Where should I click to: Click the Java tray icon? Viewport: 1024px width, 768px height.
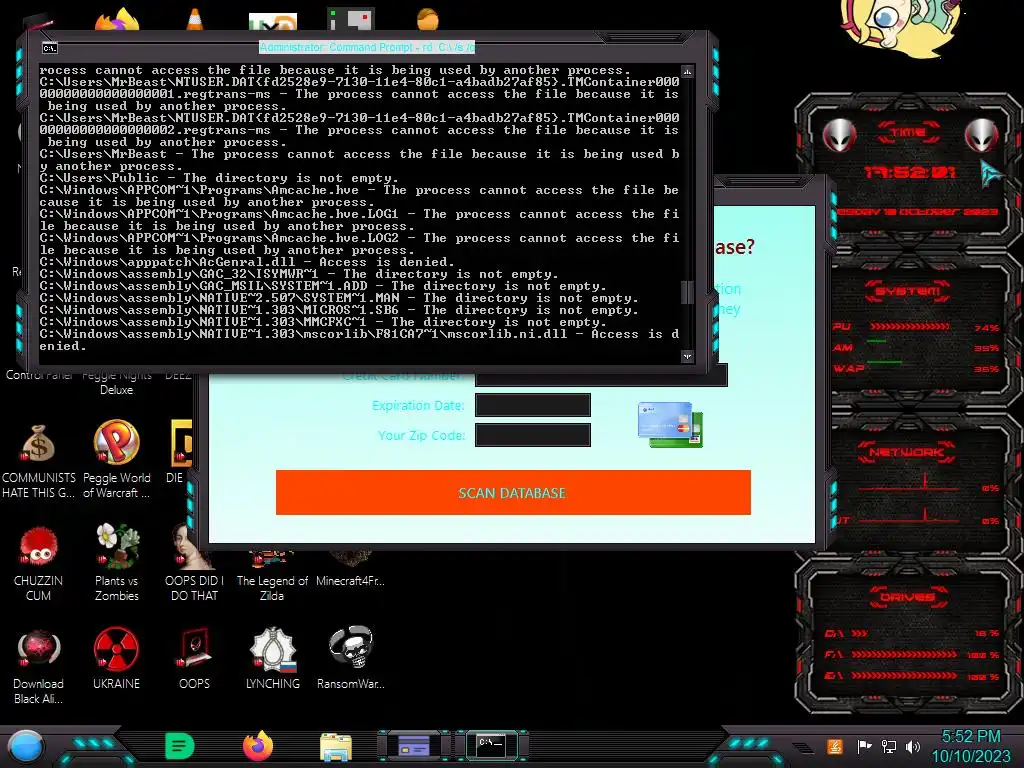point(834,746)
